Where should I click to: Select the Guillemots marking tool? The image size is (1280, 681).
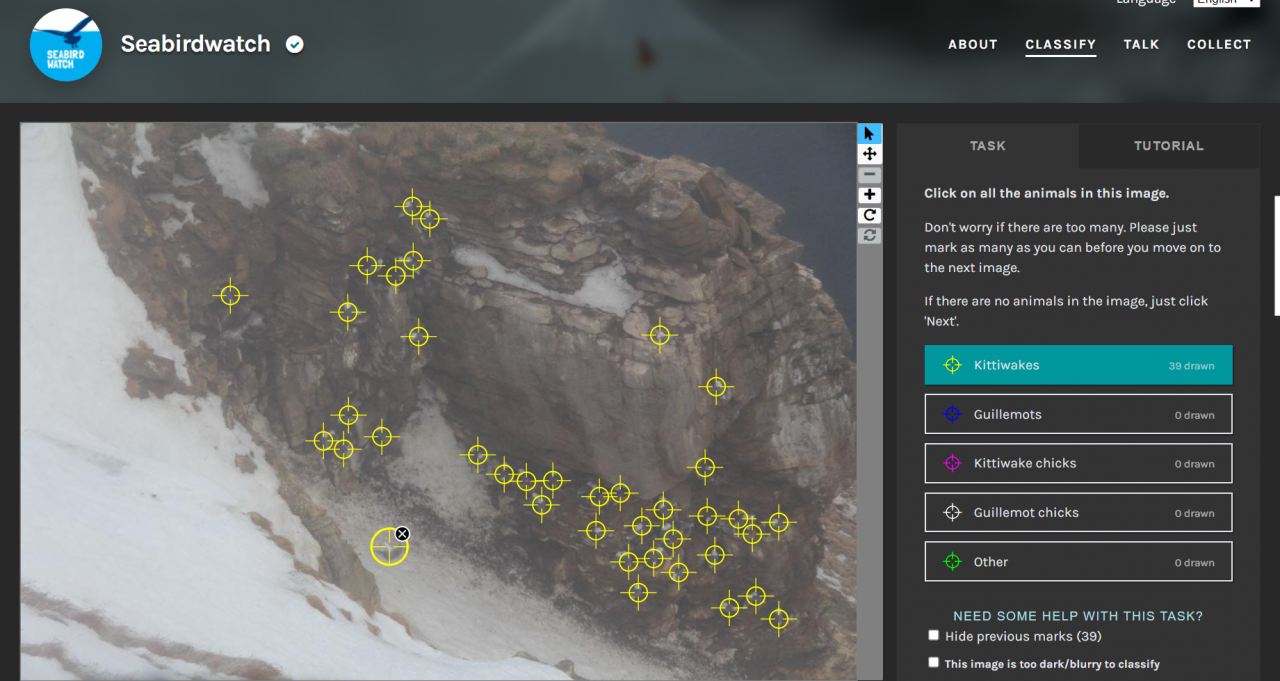point(1078,414)
